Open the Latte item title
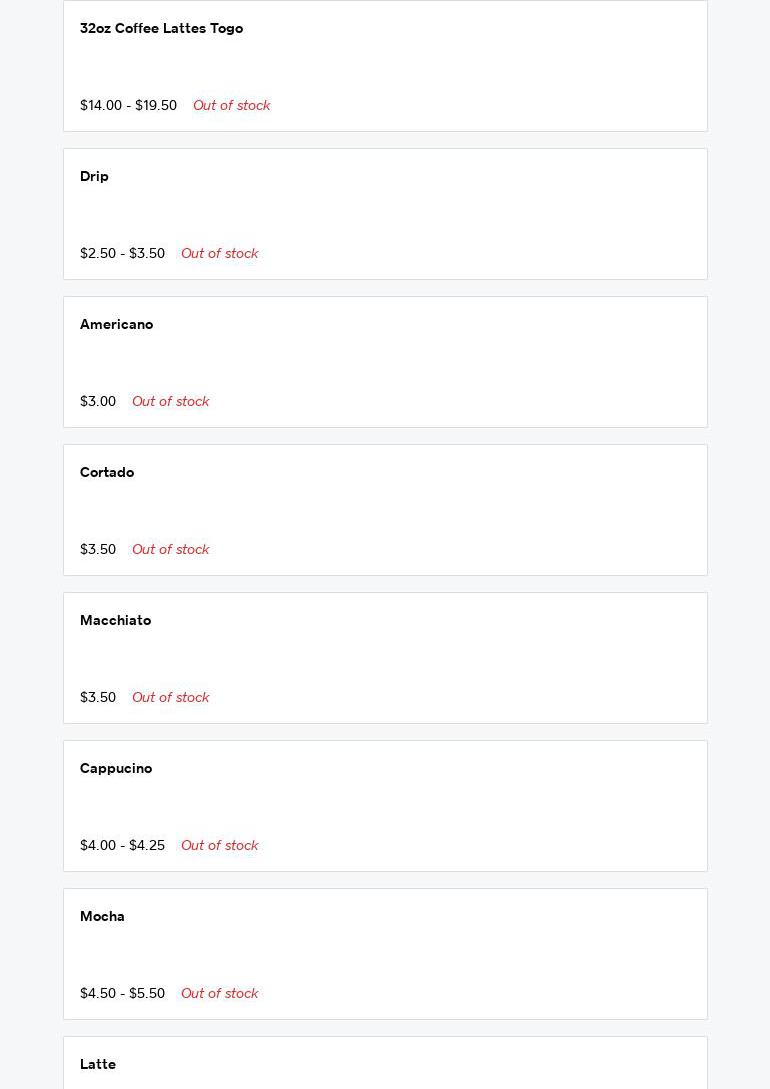The width and height of the screenshot is (770, 1089). coord(98,1065)
